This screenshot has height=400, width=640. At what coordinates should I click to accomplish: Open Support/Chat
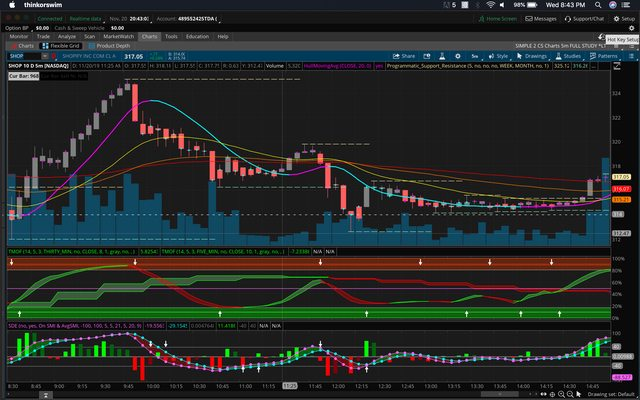tap(584, 19)
